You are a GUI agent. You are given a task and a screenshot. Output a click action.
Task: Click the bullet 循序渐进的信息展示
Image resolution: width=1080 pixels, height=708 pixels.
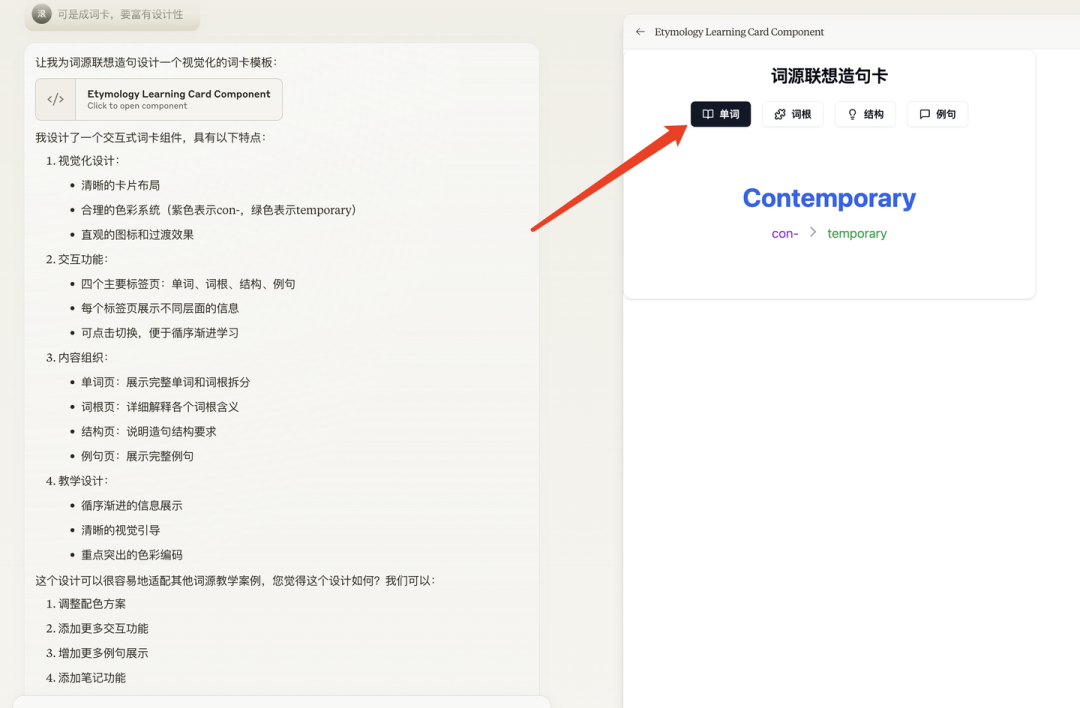132,506
